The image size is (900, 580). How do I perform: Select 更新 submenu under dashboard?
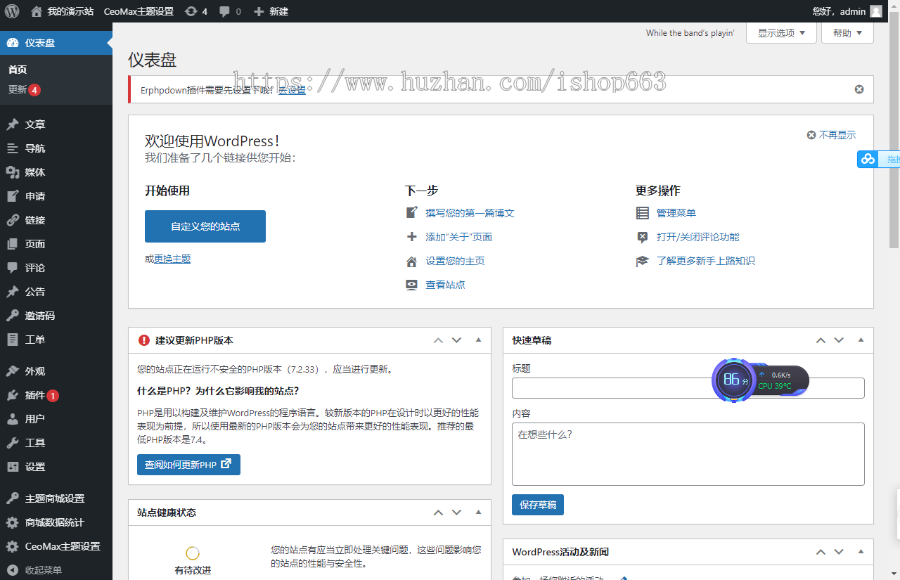[x=18, y=89]
